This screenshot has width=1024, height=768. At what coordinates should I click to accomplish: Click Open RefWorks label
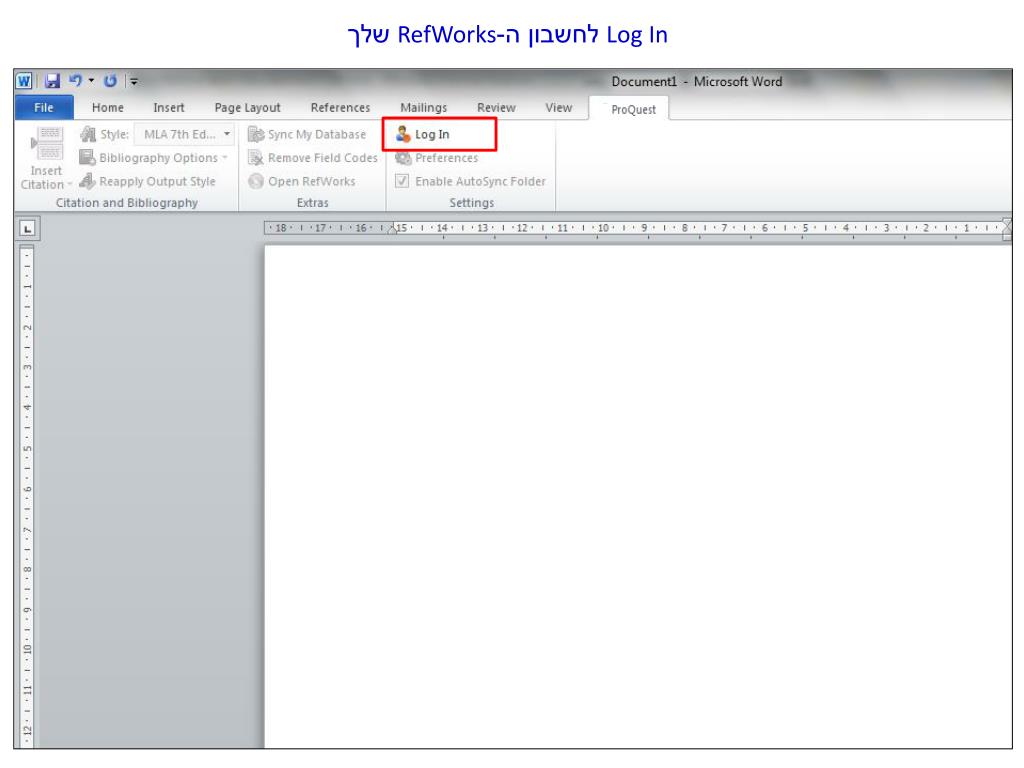tap(312, 181)
